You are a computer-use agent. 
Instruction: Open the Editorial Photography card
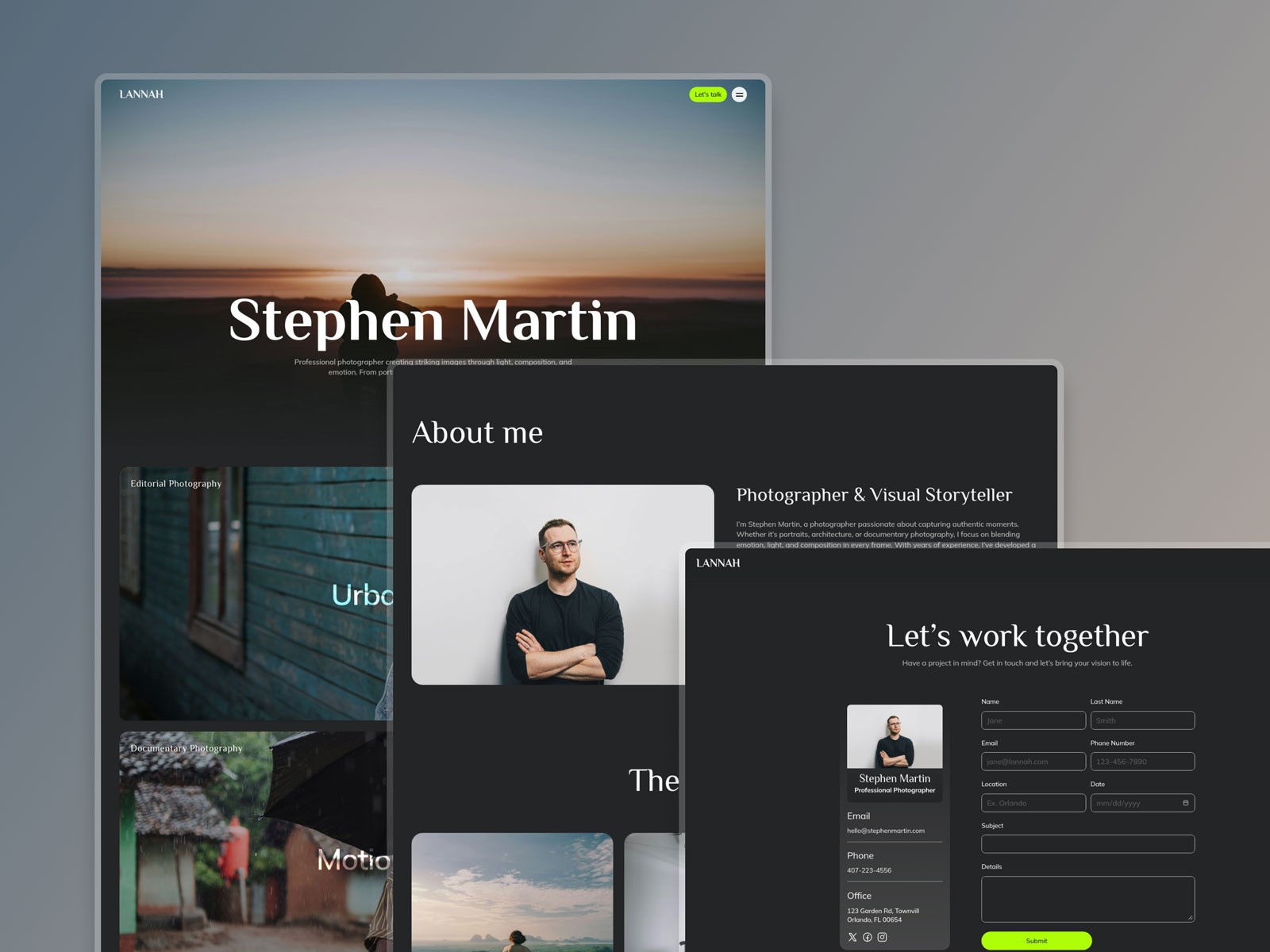click(x=256, y=593)
